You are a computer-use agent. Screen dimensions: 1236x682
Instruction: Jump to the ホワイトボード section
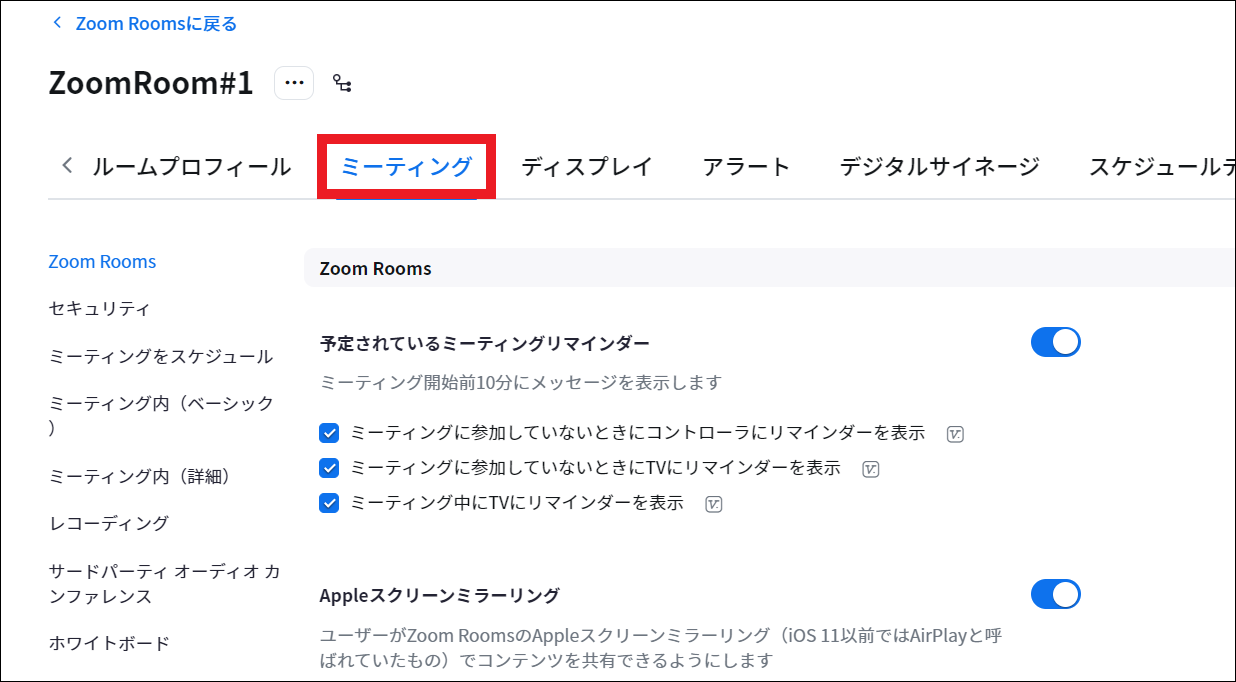tap(109, 643)
